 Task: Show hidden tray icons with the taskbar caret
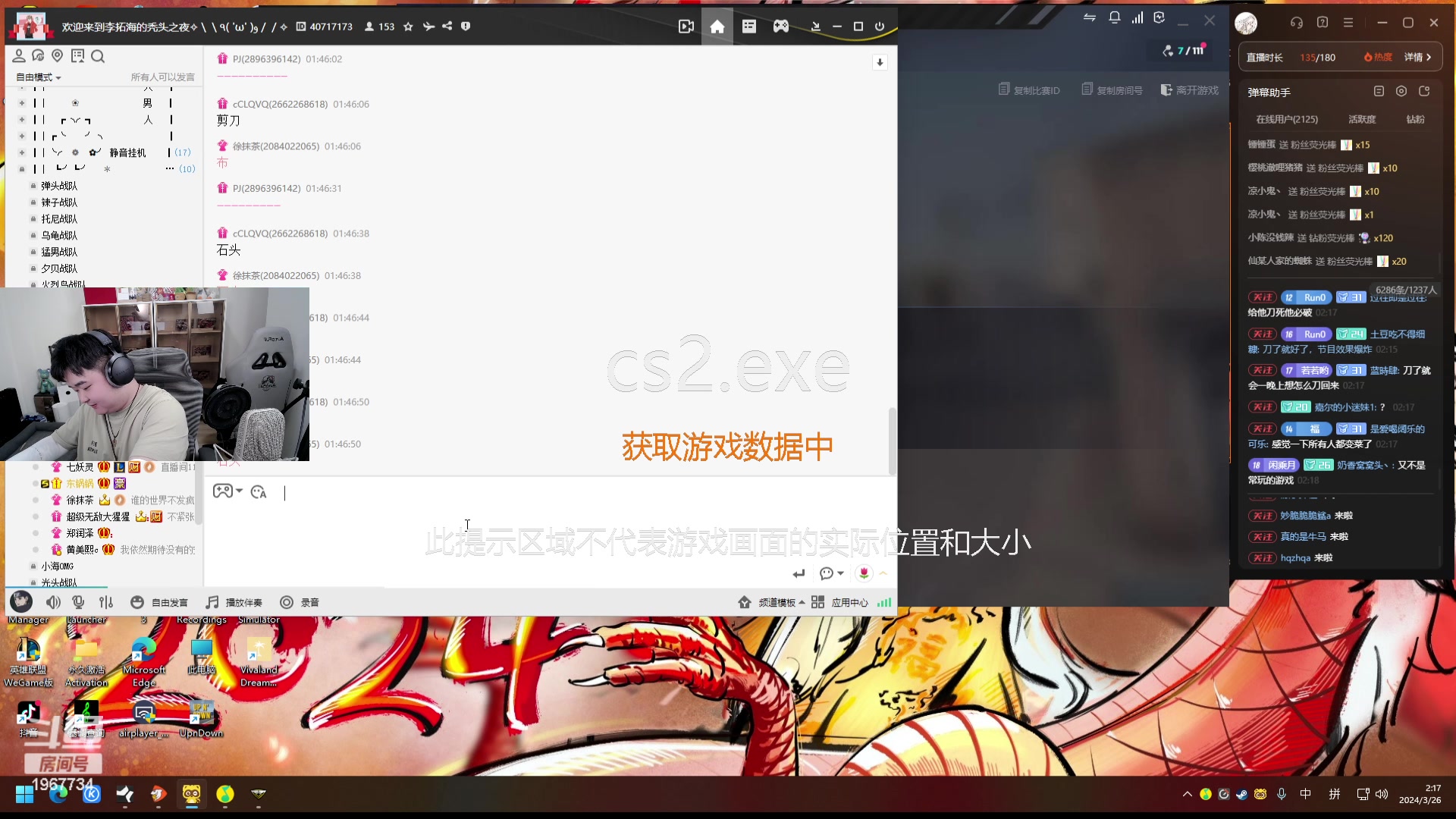click(1187, 794)
